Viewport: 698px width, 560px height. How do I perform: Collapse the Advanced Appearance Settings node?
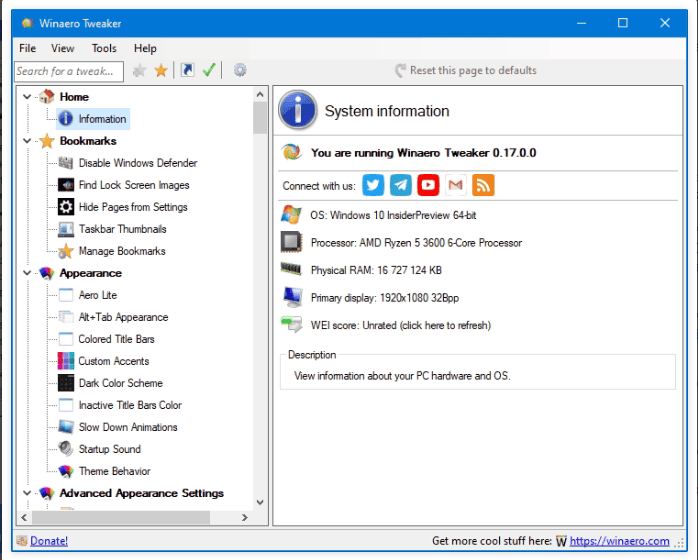[x=27, y=493]
